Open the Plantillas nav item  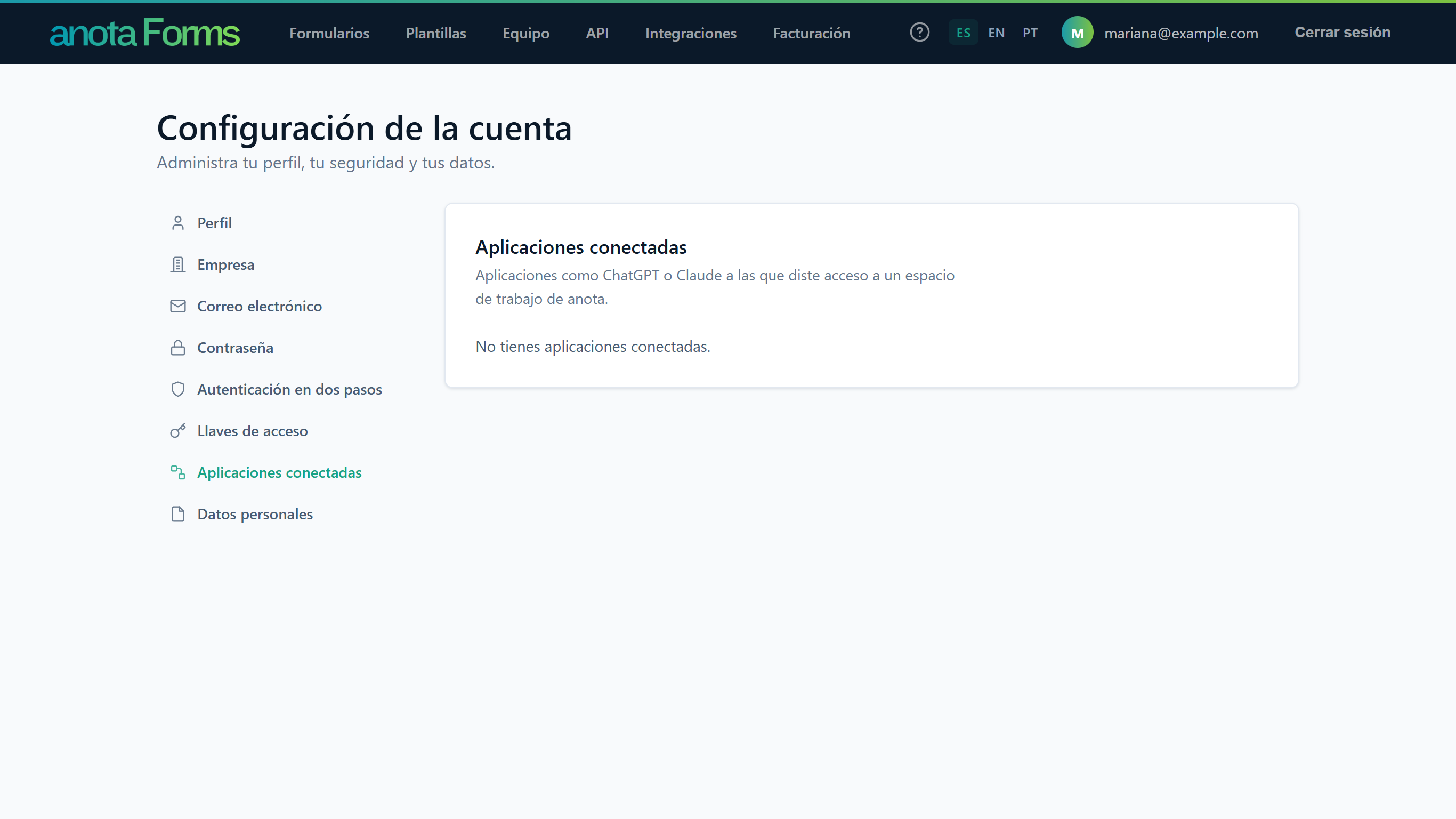click(436, 33)
